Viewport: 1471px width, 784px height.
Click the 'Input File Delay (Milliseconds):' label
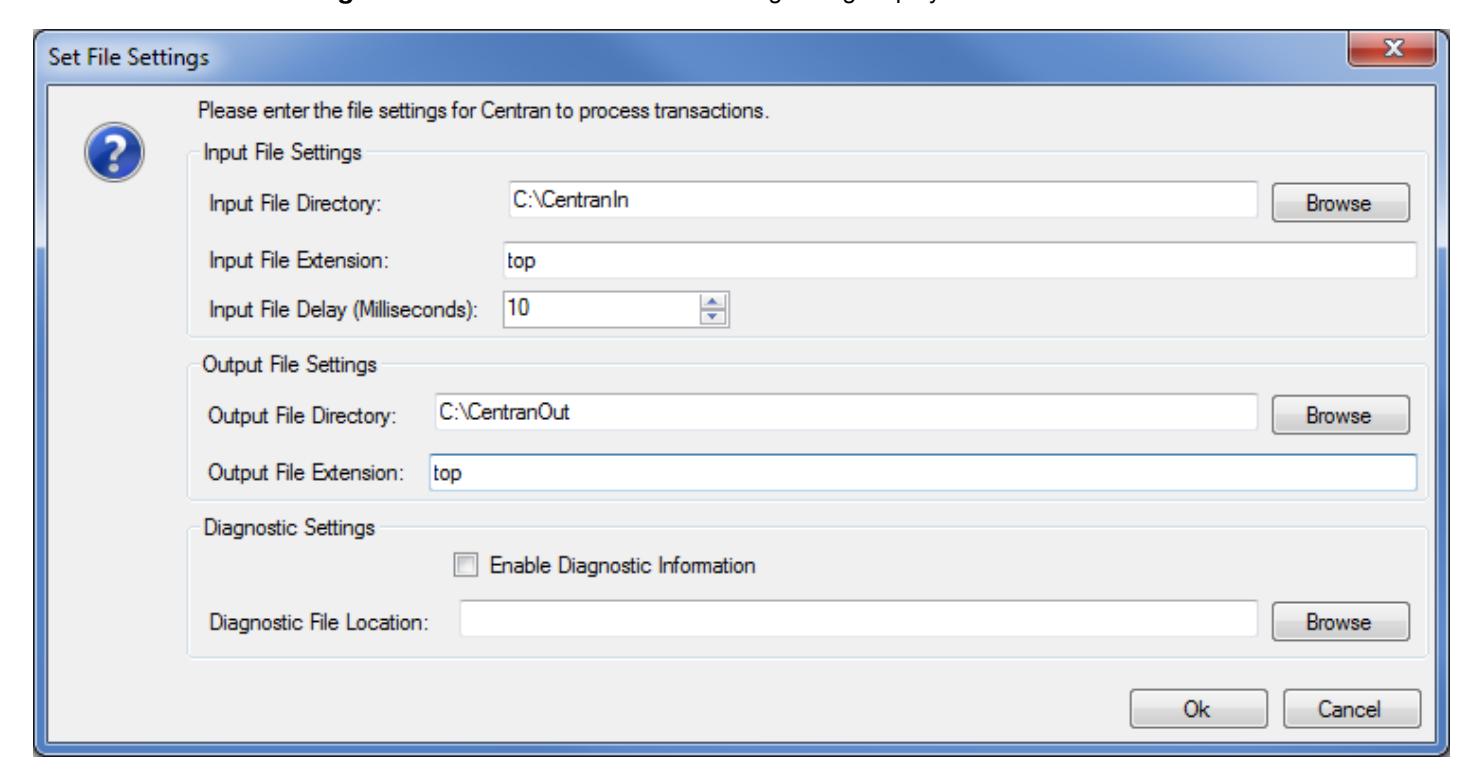tap(343, 308)
